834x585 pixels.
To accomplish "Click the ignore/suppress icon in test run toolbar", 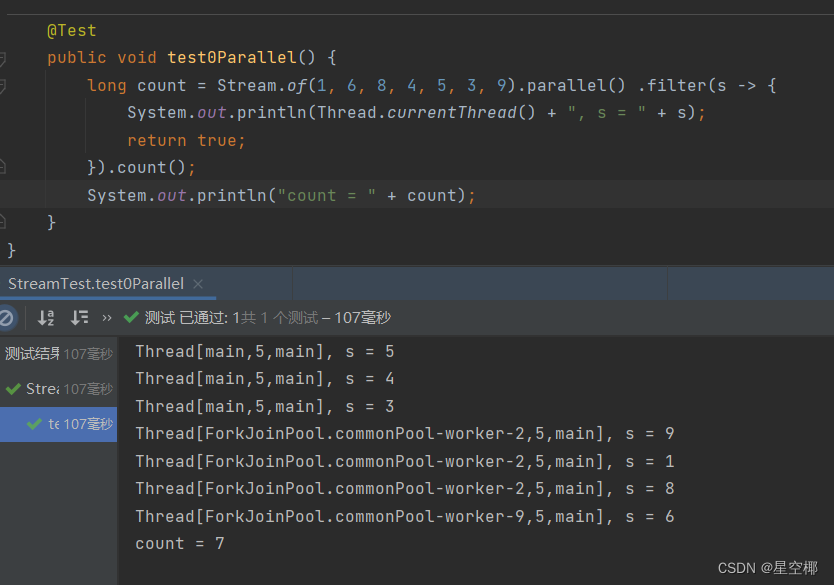I will click(7, 317).
